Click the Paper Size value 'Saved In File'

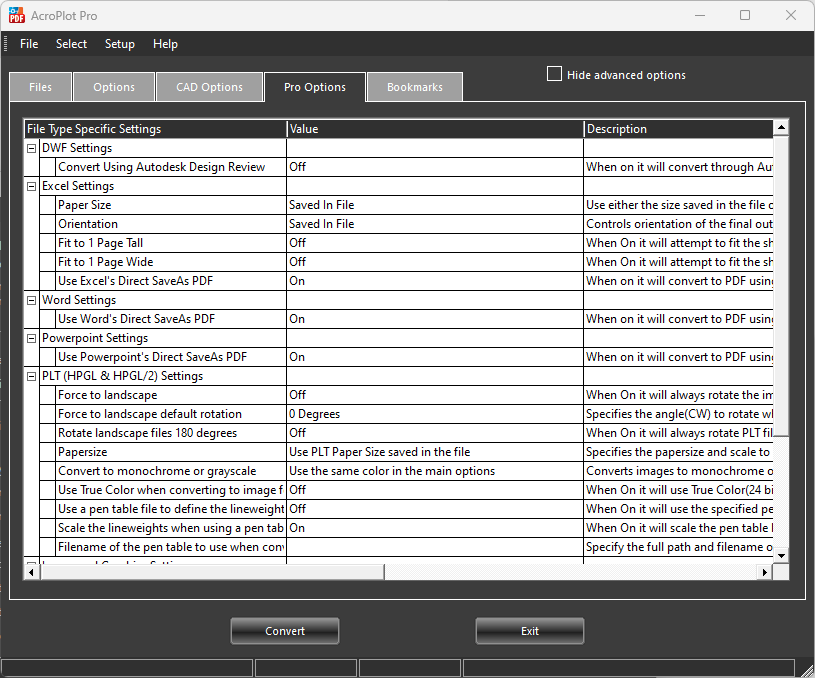(322, 205)
